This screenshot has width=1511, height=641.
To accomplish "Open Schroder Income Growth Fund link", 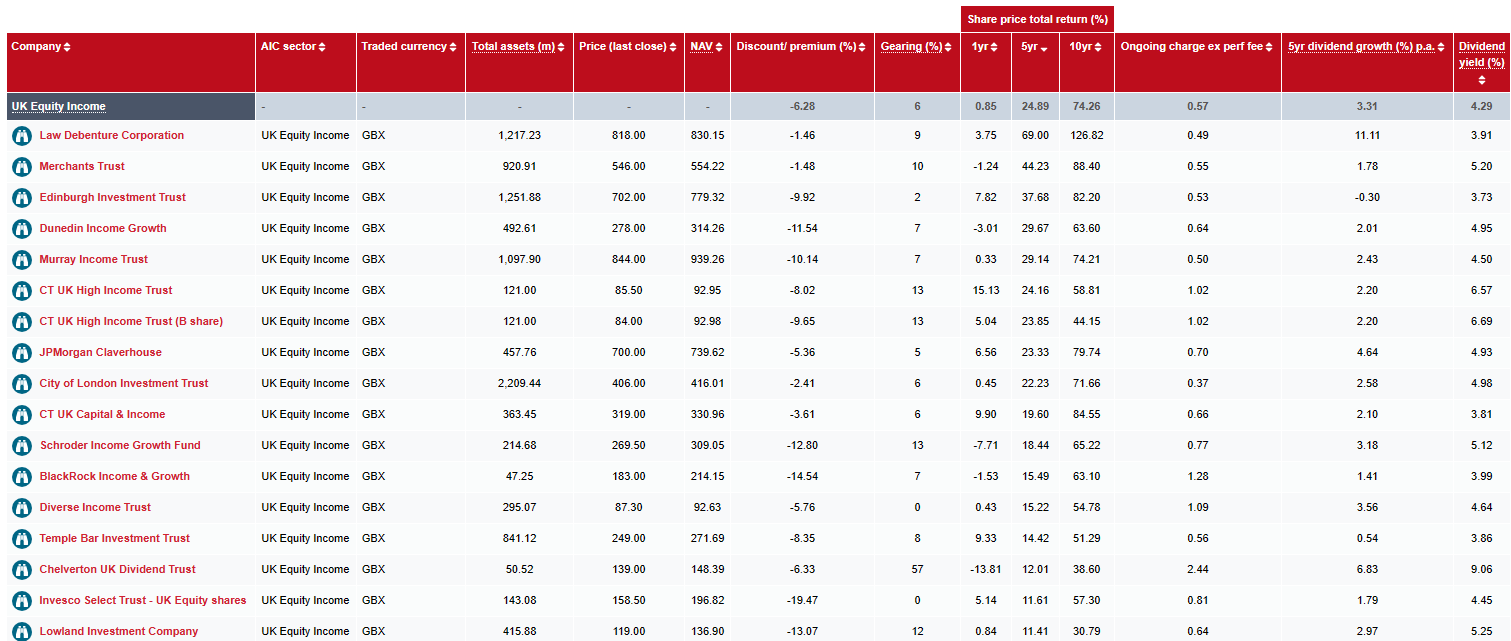I will tap(120, 446).
